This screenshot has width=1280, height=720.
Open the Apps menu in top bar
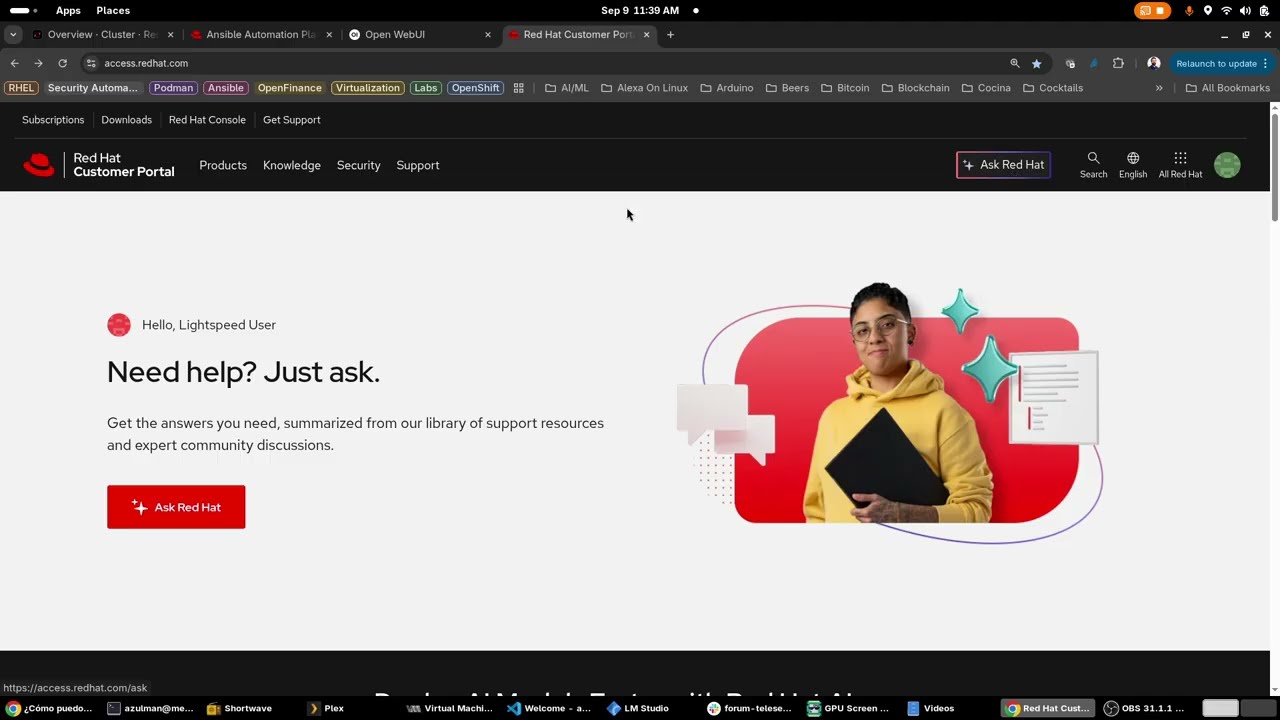coord(68,10)
